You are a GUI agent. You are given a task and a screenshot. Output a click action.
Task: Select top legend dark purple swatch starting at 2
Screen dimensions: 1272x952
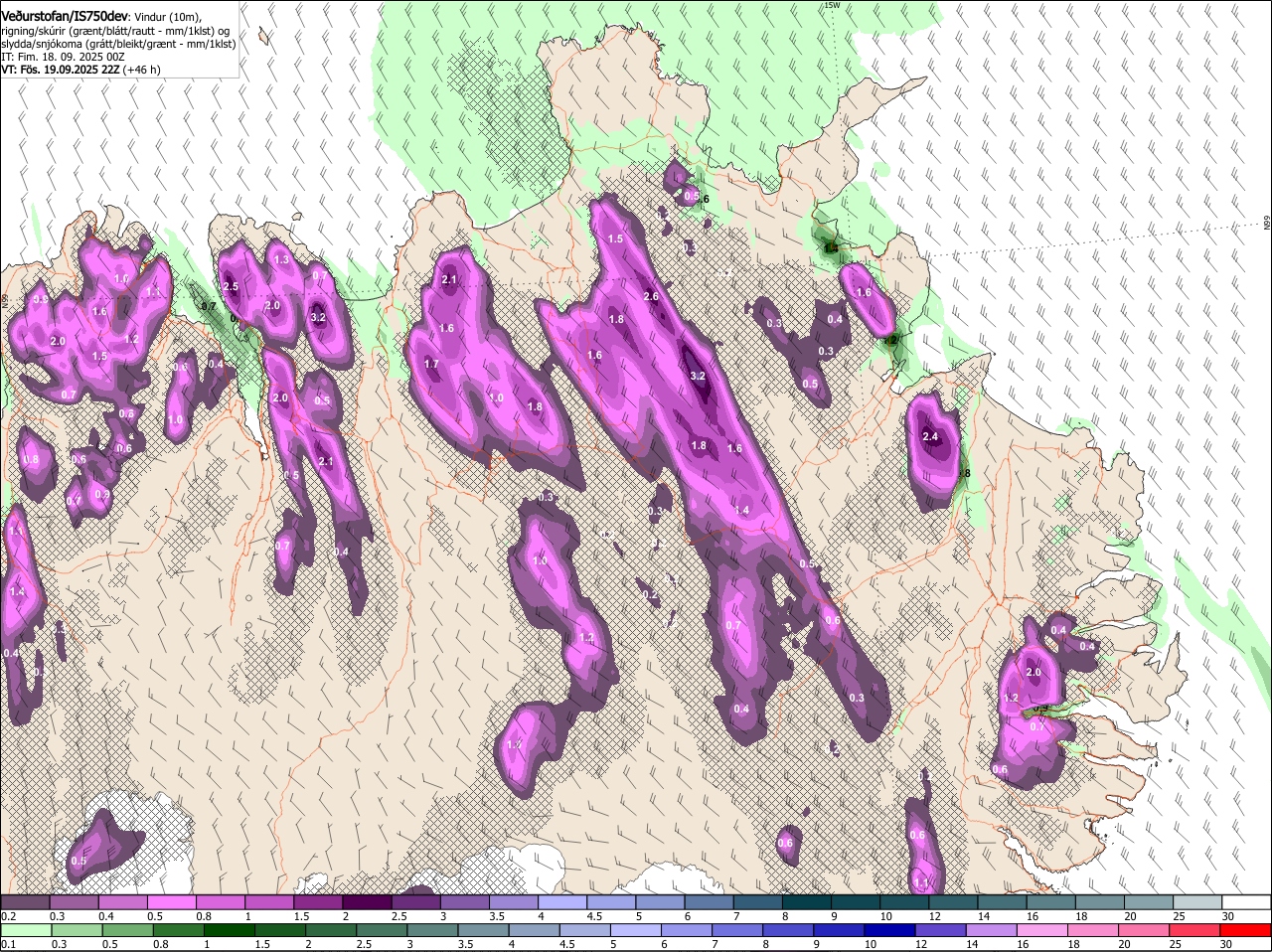pyautogui.click(x=367, y=901)
